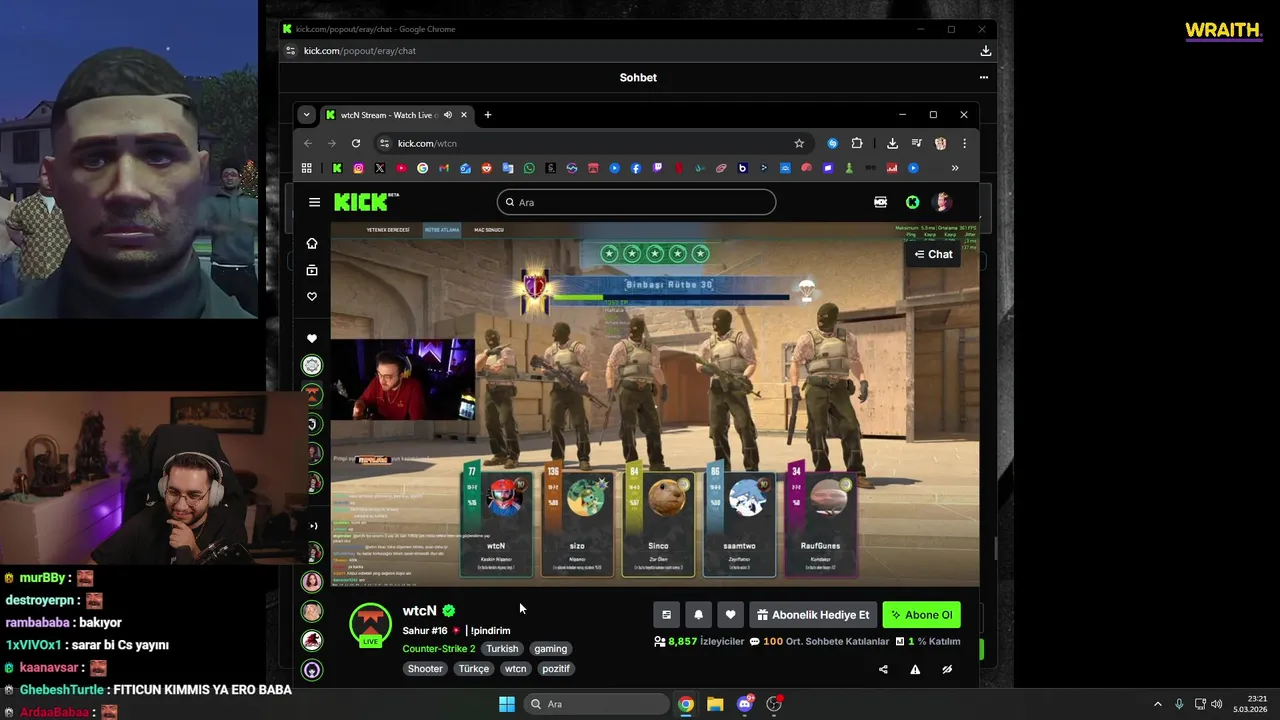
Task: Click the share icon below Abone Ol
Action: click(883, 669)
